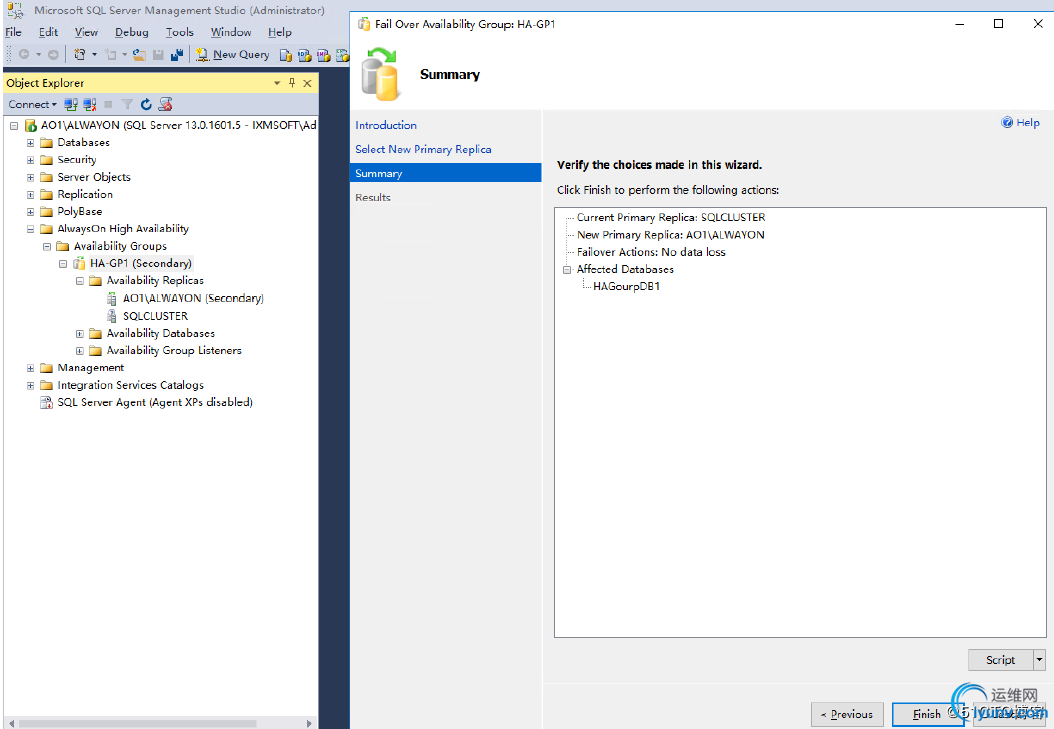Open the Help menu in menu bar

point(280,32)
